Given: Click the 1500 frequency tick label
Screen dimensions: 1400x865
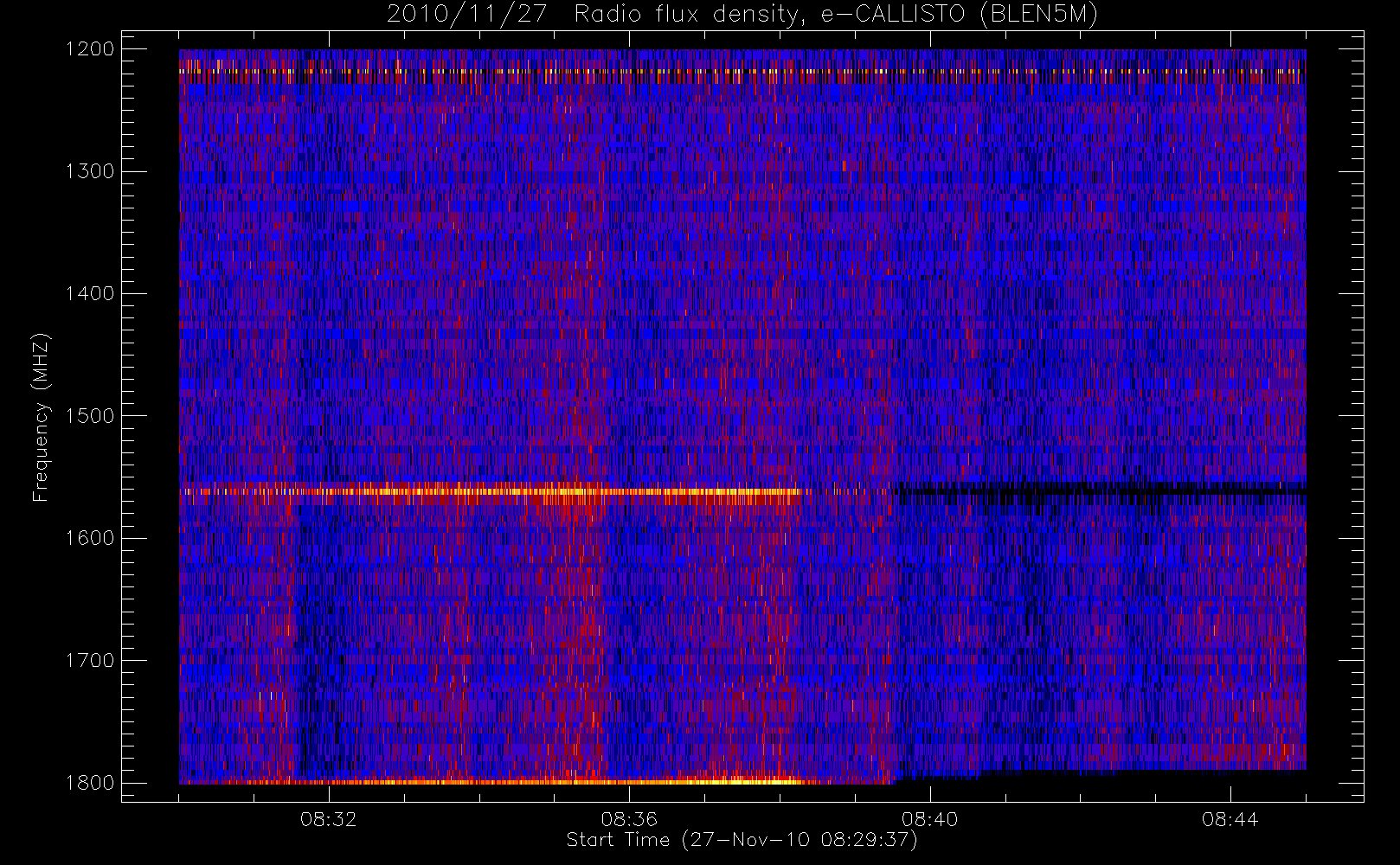Looking at the screenshot, I should coord(90,415).
